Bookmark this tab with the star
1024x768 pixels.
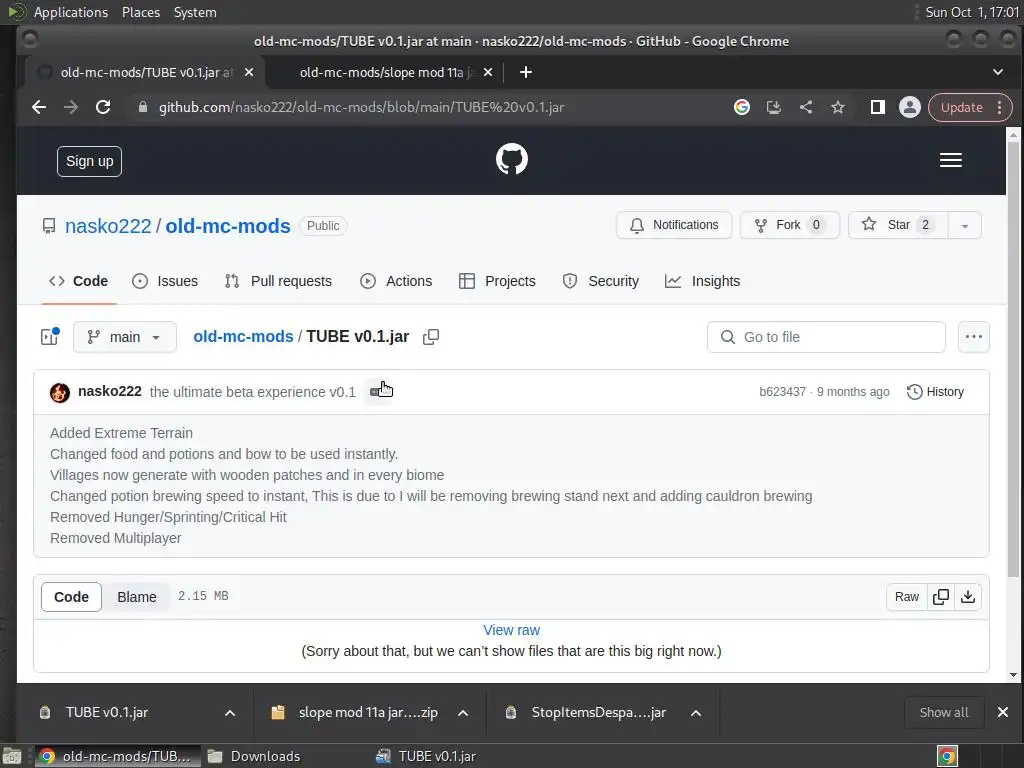838,107
